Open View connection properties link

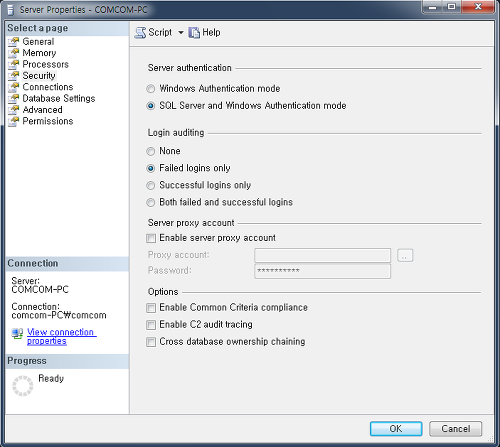click(62, 337)
